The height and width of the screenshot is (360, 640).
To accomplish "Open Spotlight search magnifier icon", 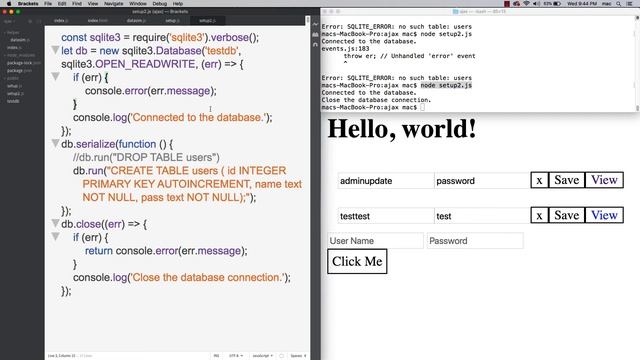I will (x=619, y=3).
